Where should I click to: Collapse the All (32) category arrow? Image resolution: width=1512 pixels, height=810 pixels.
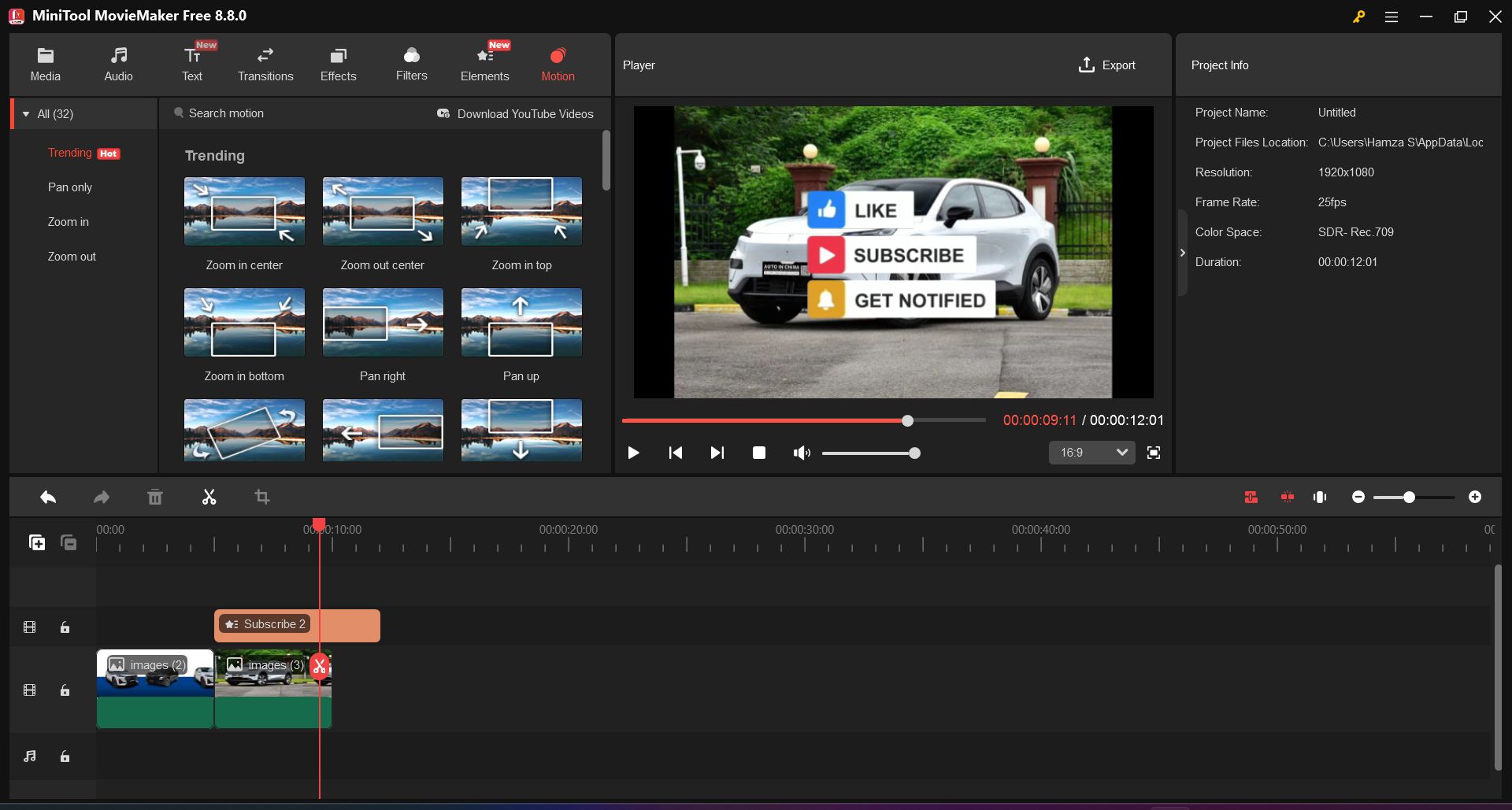[x=26, y=114]
